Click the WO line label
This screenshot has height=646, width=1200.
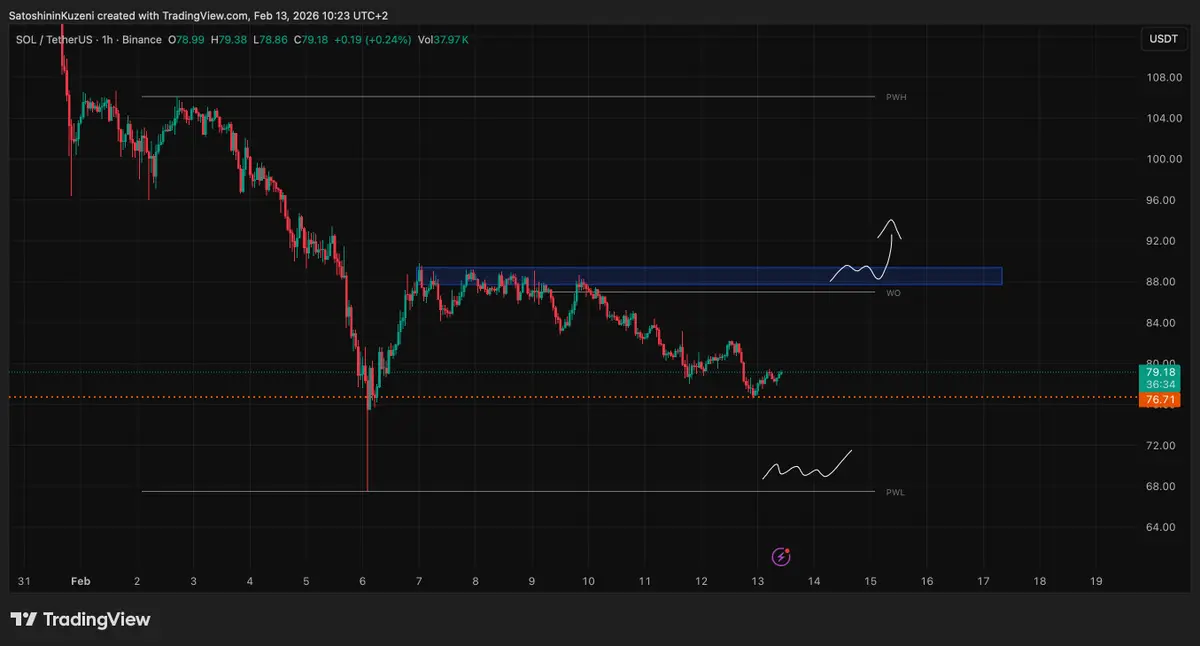893,293
